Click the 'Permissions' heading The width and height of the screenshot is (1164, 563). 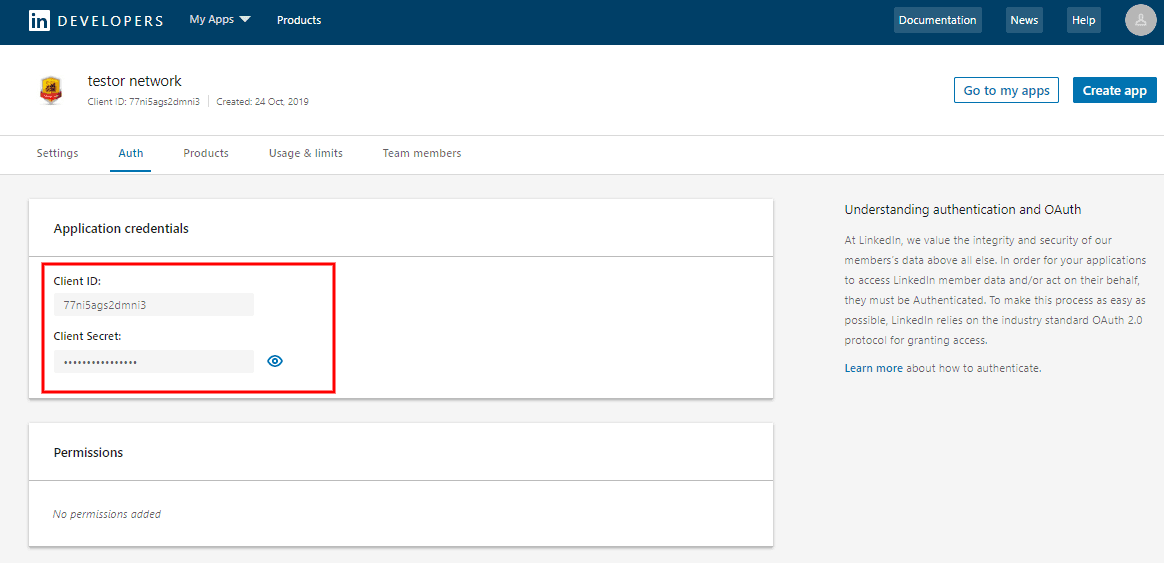(x=88, y=452)
